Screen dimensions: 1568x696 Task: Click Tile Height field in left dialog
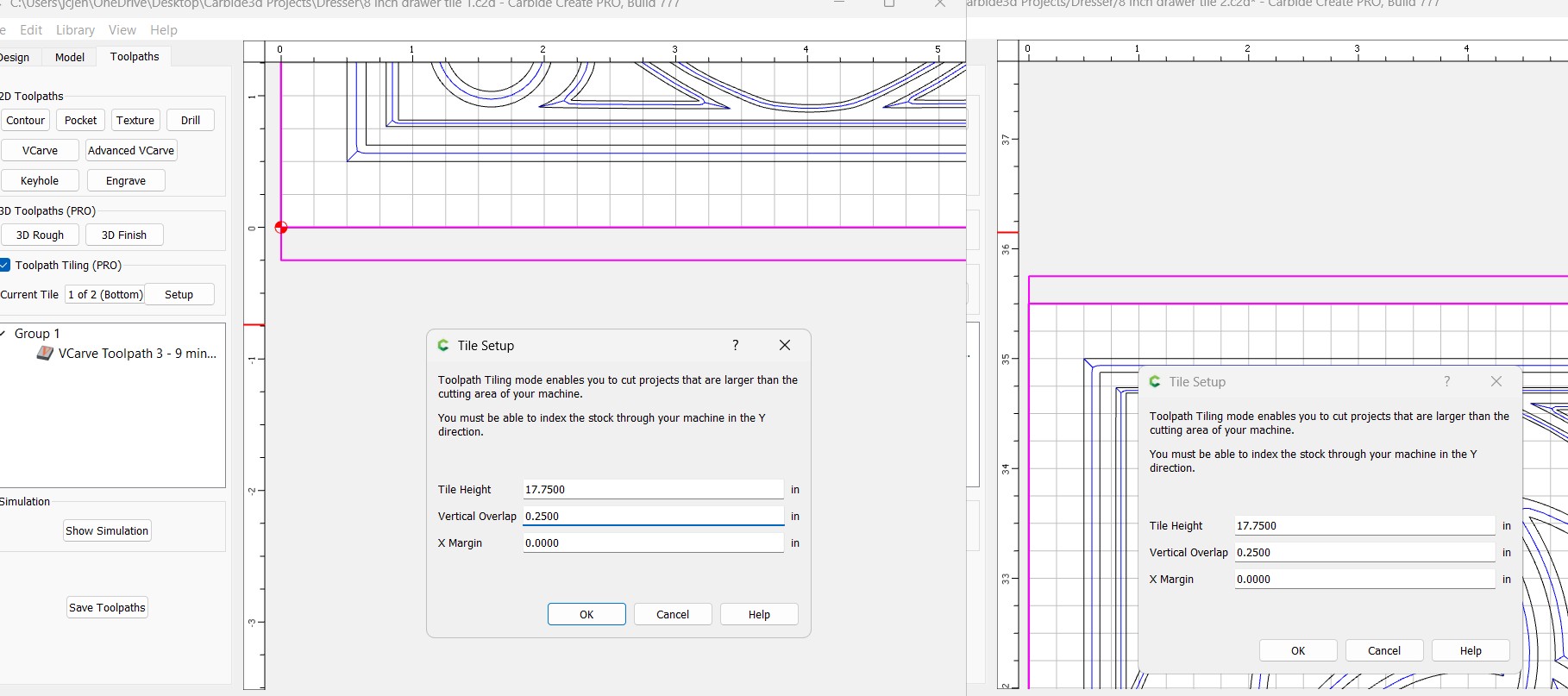(652, 489)
